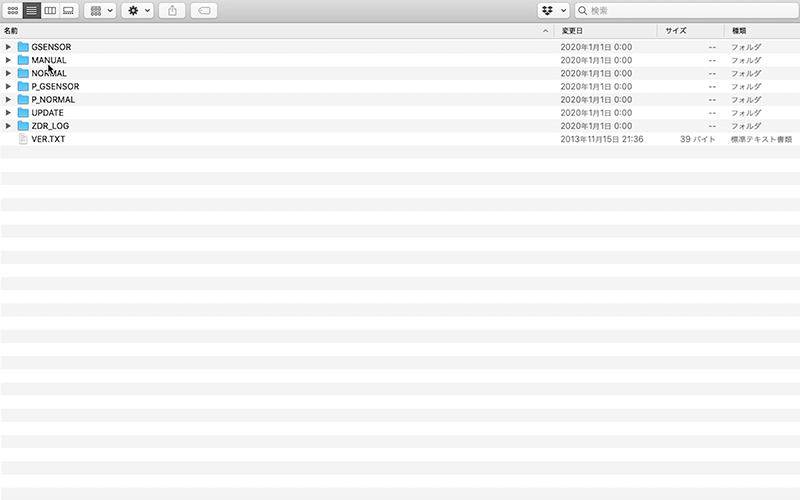Select list view mode button

pos(31,10)
